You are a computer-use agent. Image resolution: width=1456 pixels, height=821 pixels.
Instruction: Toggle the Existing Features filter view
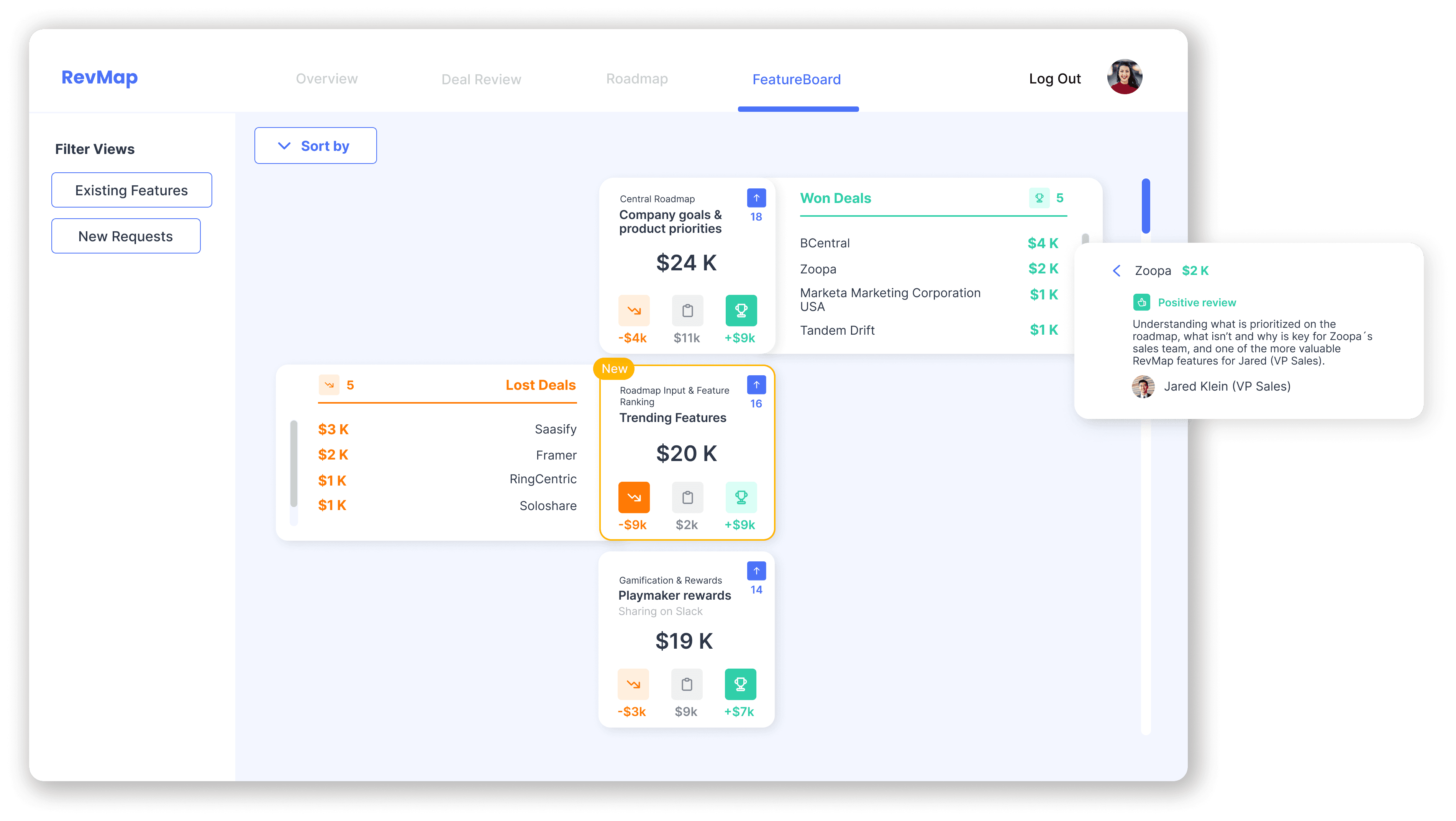click(x=131, y=190)
